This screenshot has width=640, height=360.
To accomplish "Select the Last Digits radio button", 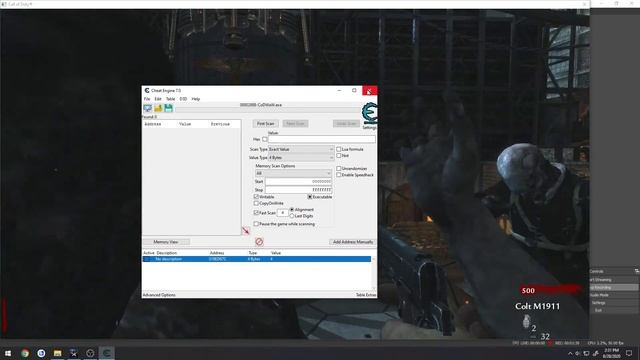I will tap(292, 216).
